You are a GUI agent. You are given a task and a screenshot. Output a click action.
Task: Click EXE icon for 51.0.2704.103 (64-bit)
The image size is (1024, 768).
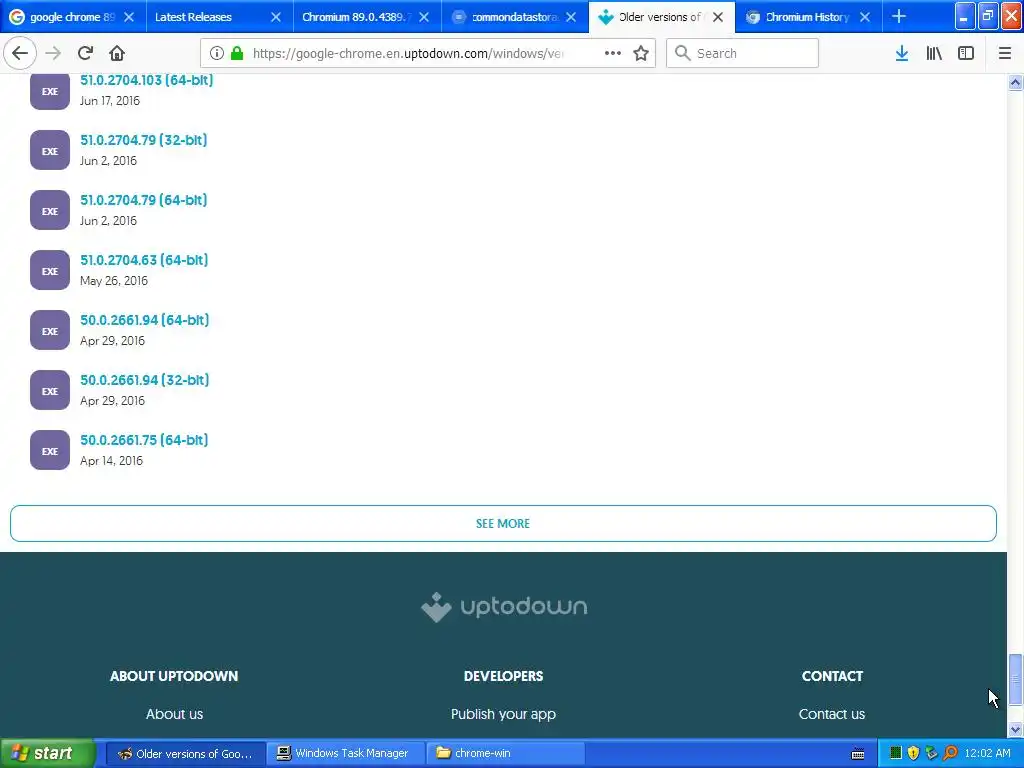click(50, 91)
